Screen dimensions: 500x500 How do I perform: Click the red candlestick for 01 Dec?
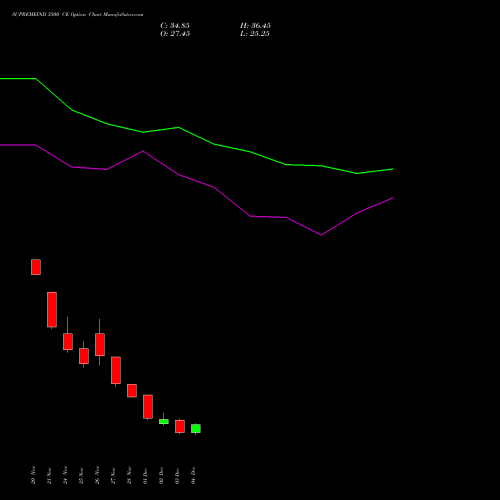click(148, 407)
